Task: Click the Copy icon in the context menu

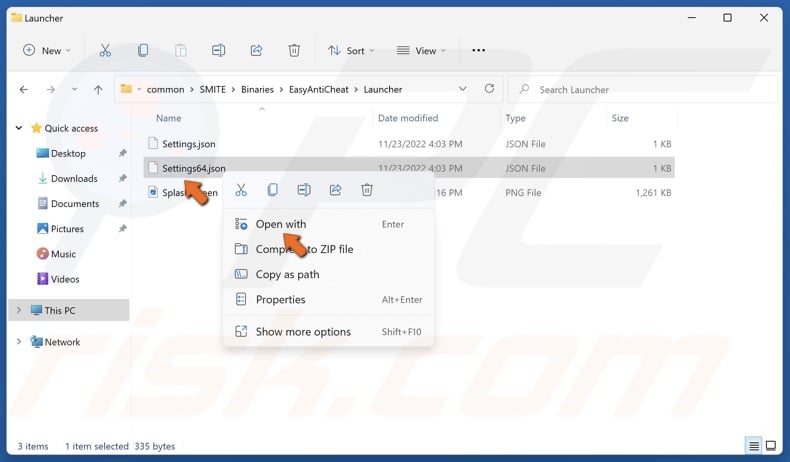Action: click(x=273, y=190)
